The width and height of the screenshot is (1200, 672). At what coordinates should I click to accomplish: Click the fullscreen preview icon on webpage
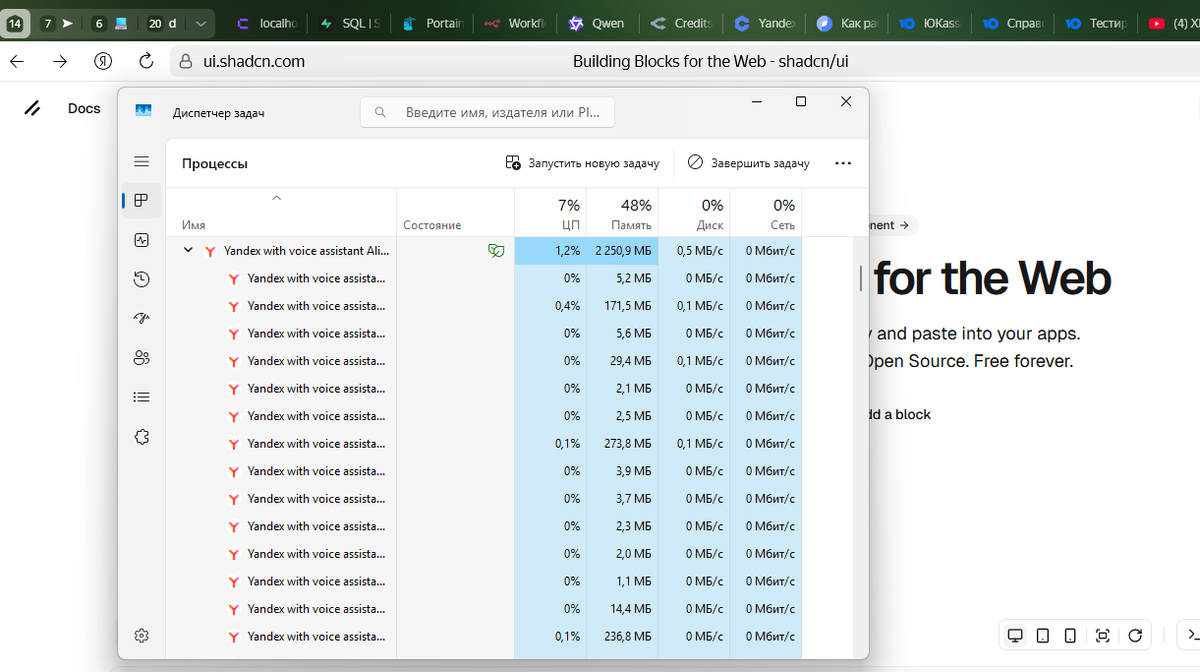pos(1103,635)
